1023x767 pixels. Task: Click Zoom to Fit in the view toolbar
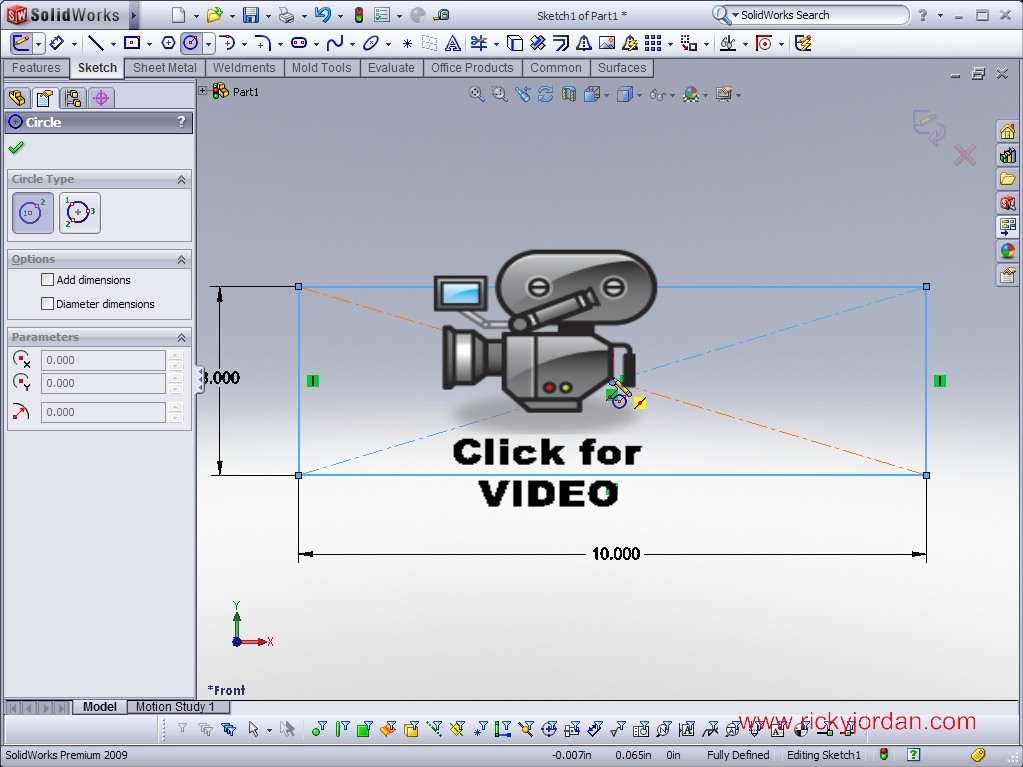click(x=477, y=93)
